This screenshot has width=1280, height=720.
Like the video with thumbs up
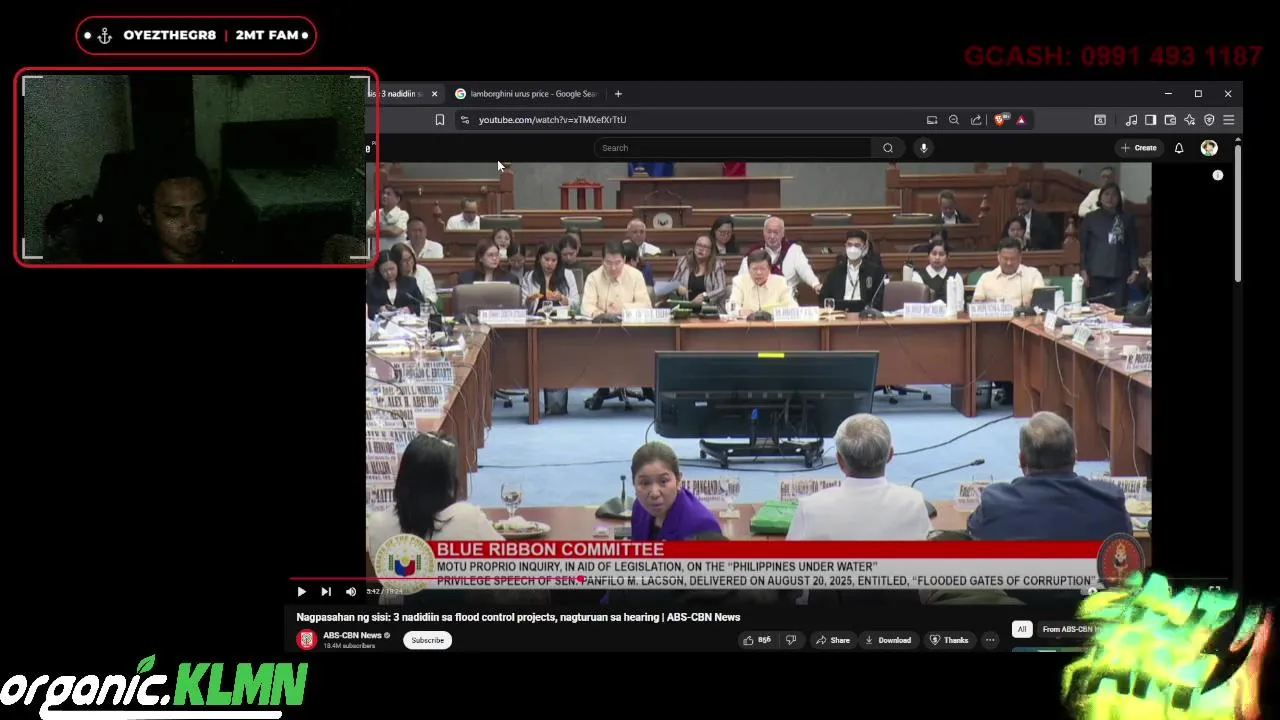pos(757,640)
